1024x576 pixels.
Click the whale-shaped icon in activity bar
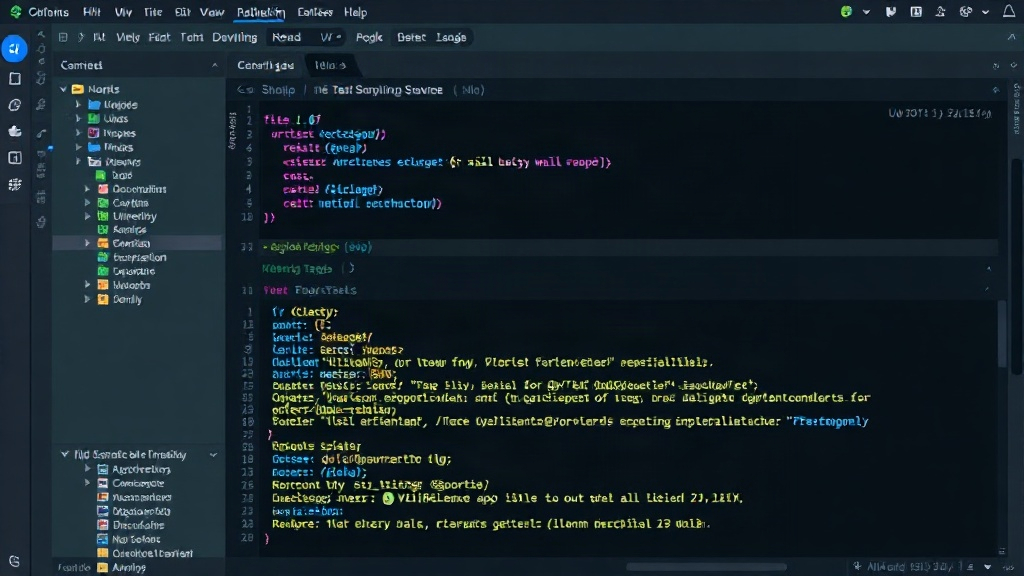pyautogui.click(x=14, y=131)
